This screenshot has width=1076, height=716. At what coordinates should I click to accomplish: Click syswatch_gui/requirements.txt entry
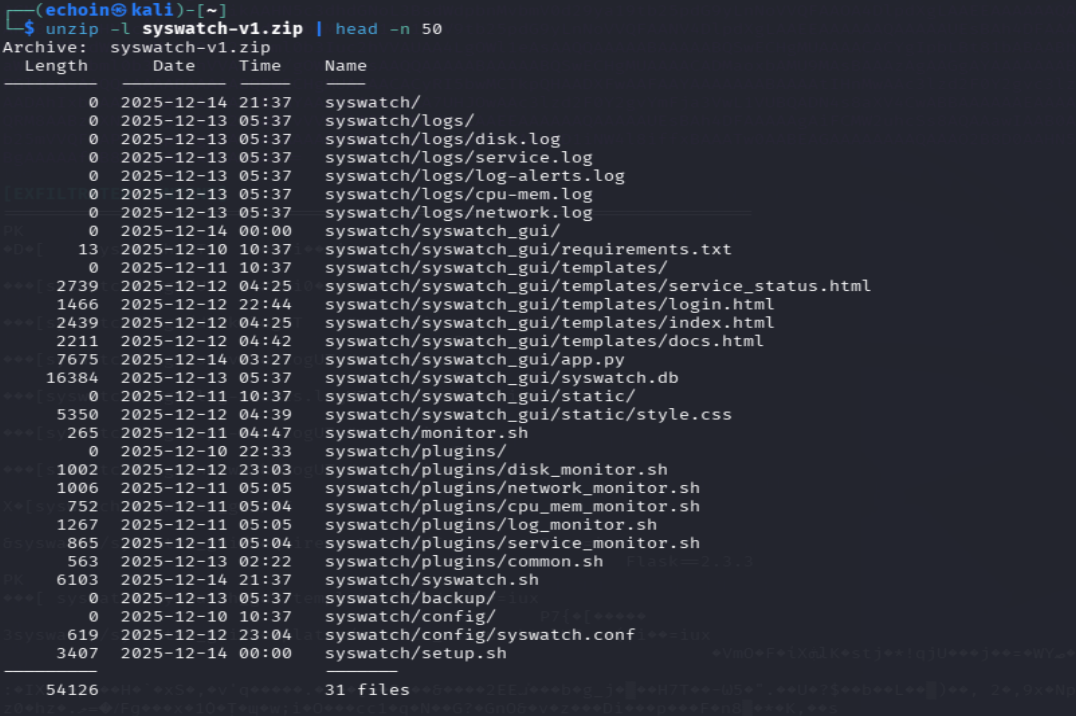(528, 250)
